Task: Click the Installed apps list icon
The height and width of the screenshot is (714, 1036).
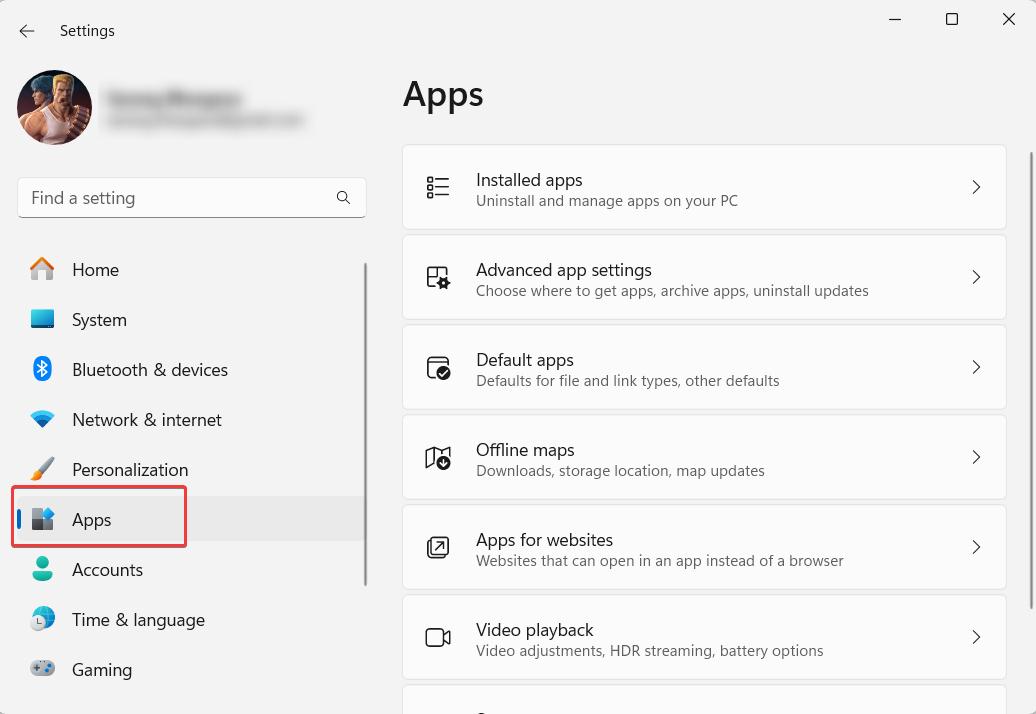Action: [438, 186]
